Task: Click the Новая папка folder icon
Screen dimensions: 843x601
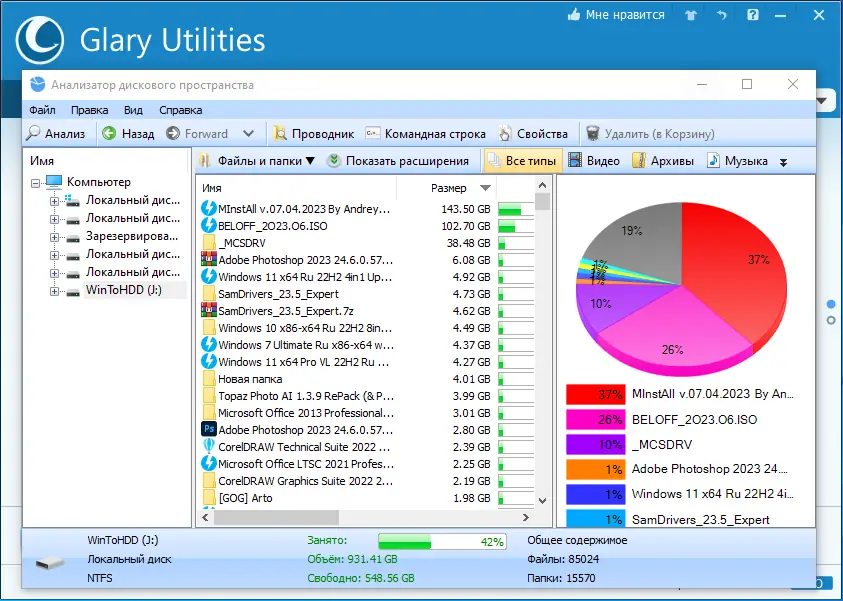Action: (209, 379)
